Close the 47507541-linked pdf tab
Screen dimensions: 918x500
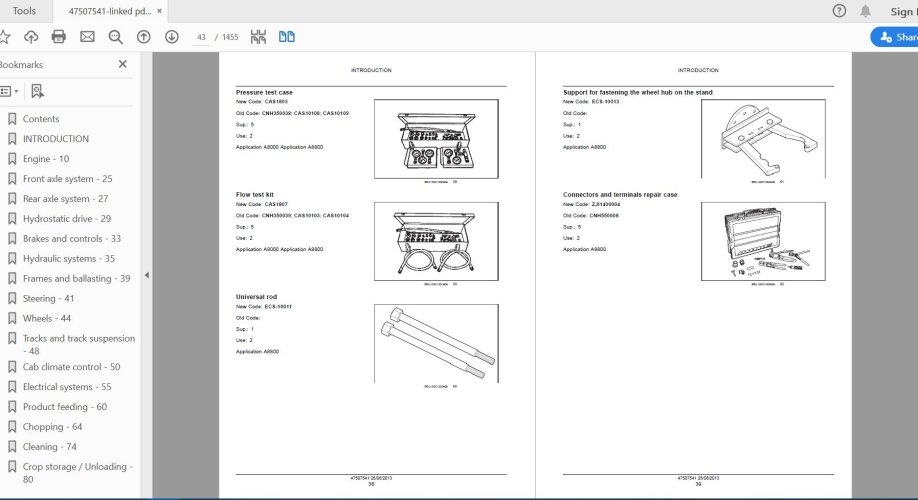click(159, 11)
